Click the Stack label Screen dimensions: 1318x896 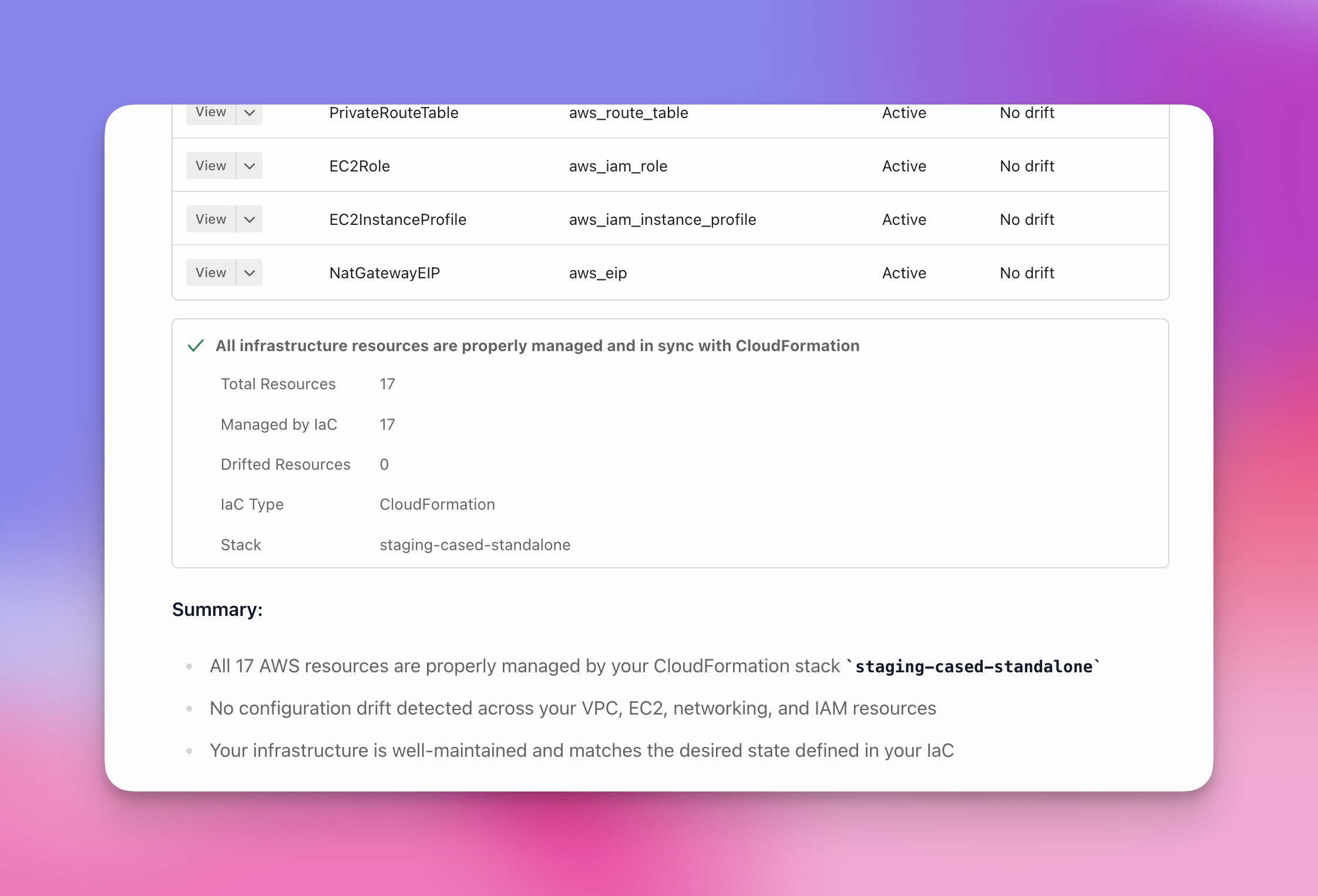tap(241, 545)
